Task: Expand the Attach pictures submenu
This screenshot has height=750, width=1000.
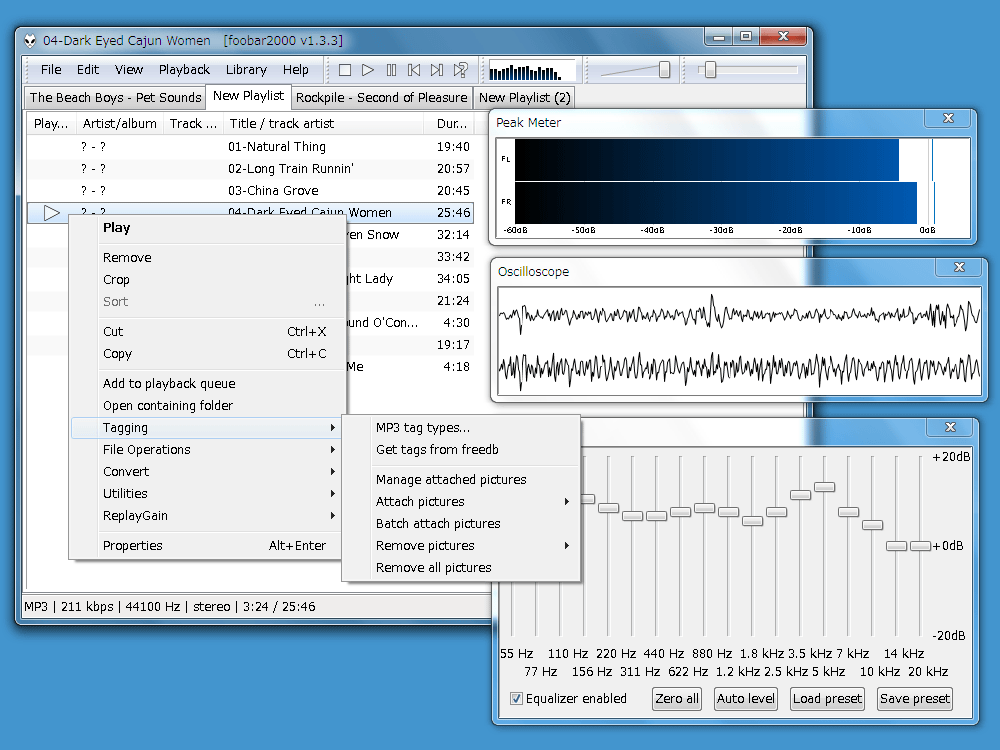Action: coord(461,501)
